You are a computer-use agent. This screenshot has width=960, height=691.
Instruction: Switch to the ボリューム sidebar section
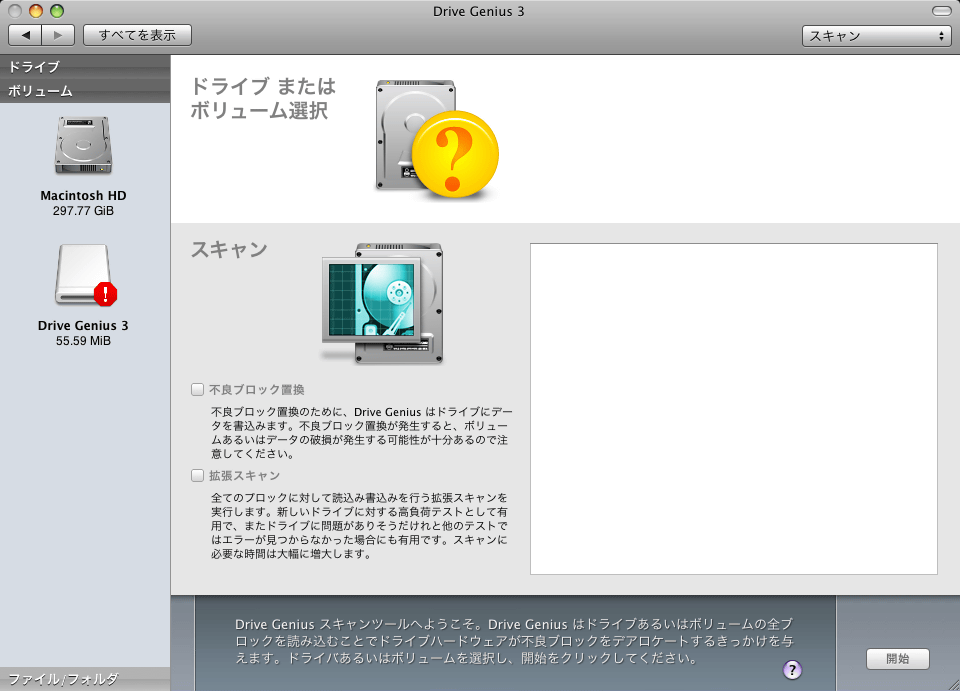85,91
